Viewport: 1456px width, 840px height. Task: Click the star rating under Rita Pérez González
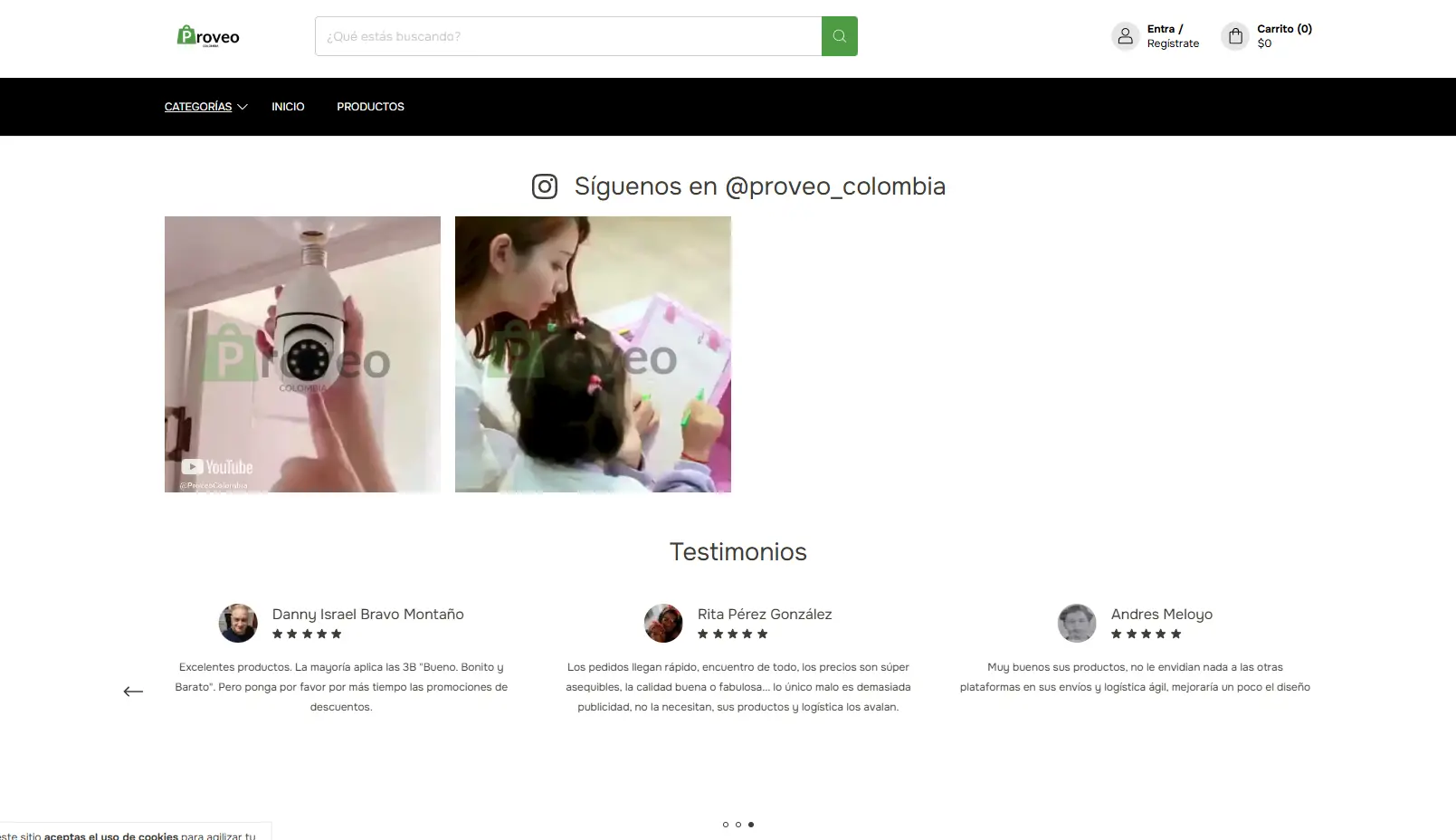point(733,634)
